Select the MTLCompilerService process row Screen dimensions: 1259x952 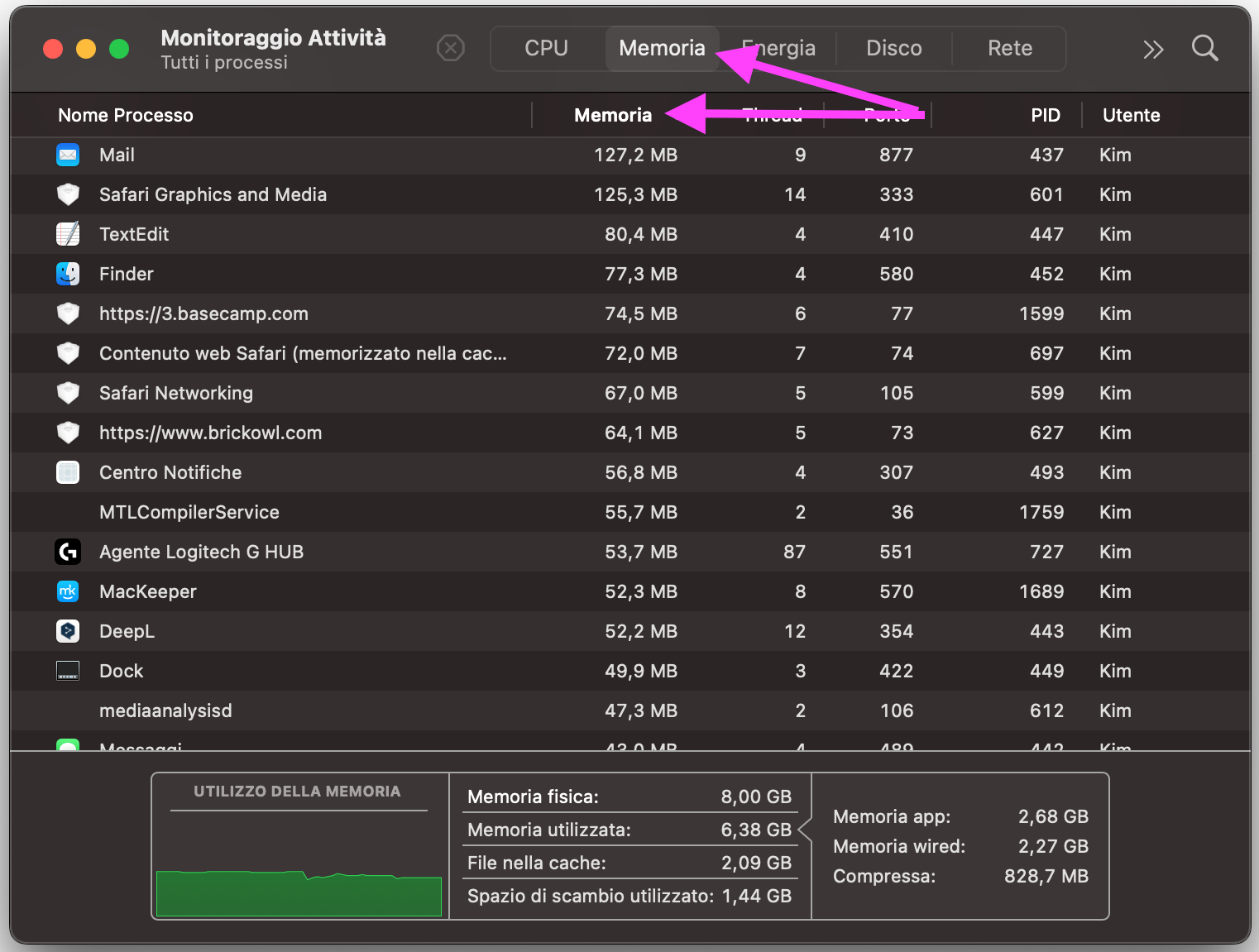189,513
